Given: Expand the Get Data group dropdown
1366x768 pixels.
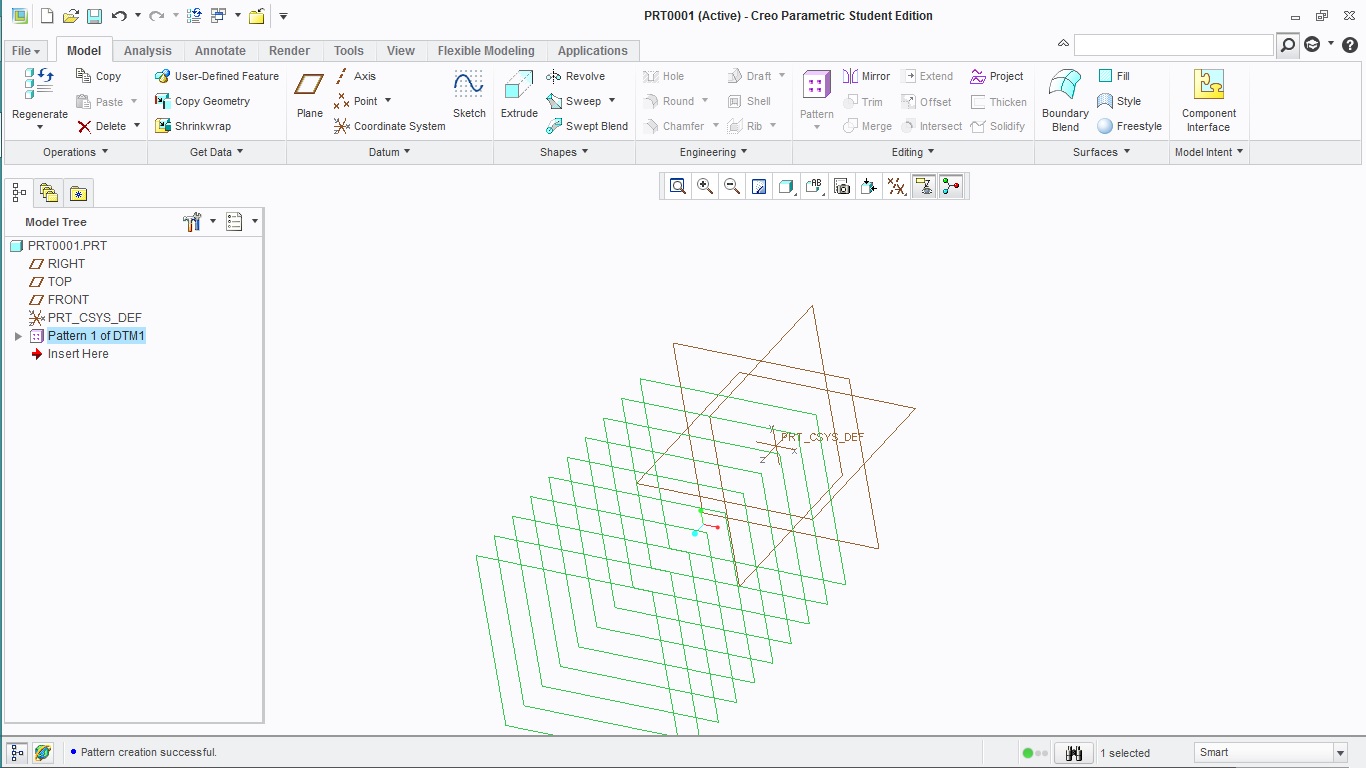Looking at the screenshot, I should [217, 152].
